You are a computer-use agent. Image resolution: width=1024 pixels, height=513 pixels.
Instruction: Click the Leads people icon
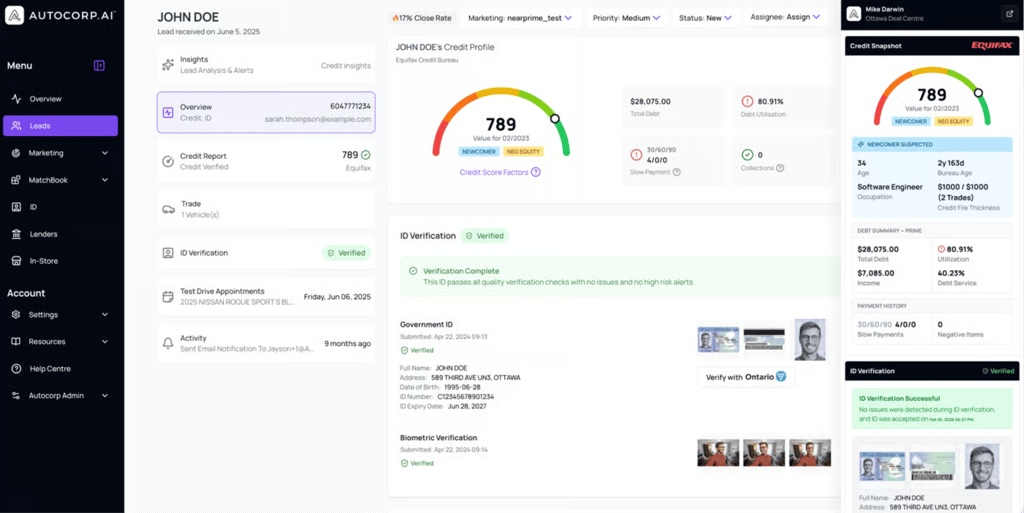coord(16,126)
